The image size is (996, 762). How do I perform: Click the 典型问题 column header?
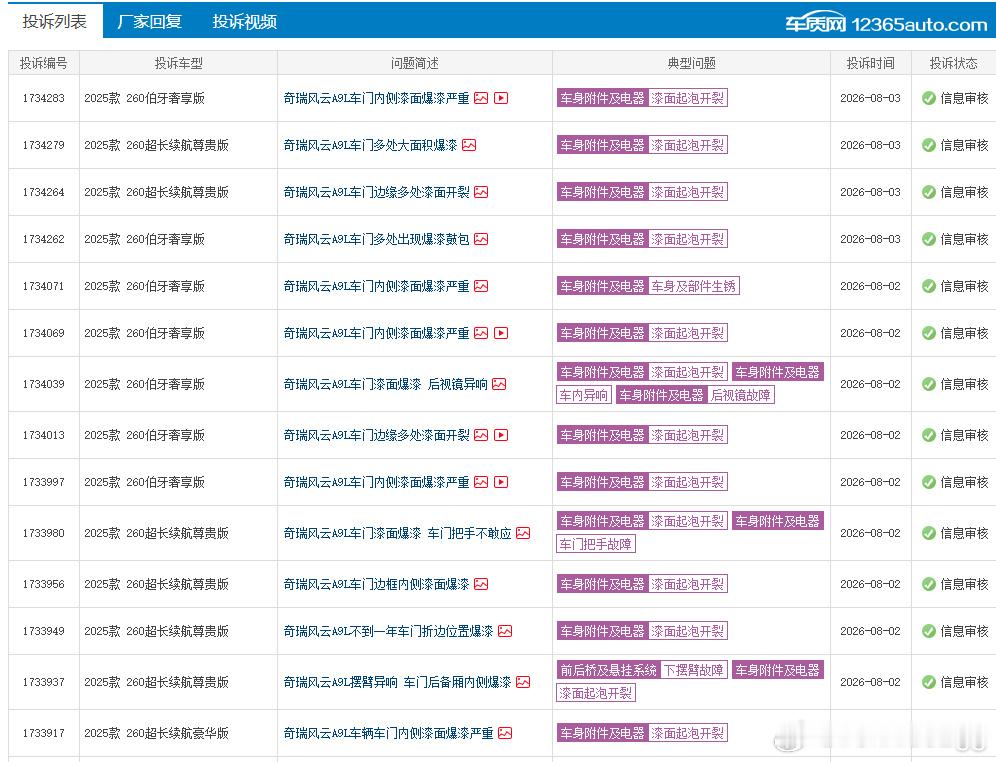692,63
